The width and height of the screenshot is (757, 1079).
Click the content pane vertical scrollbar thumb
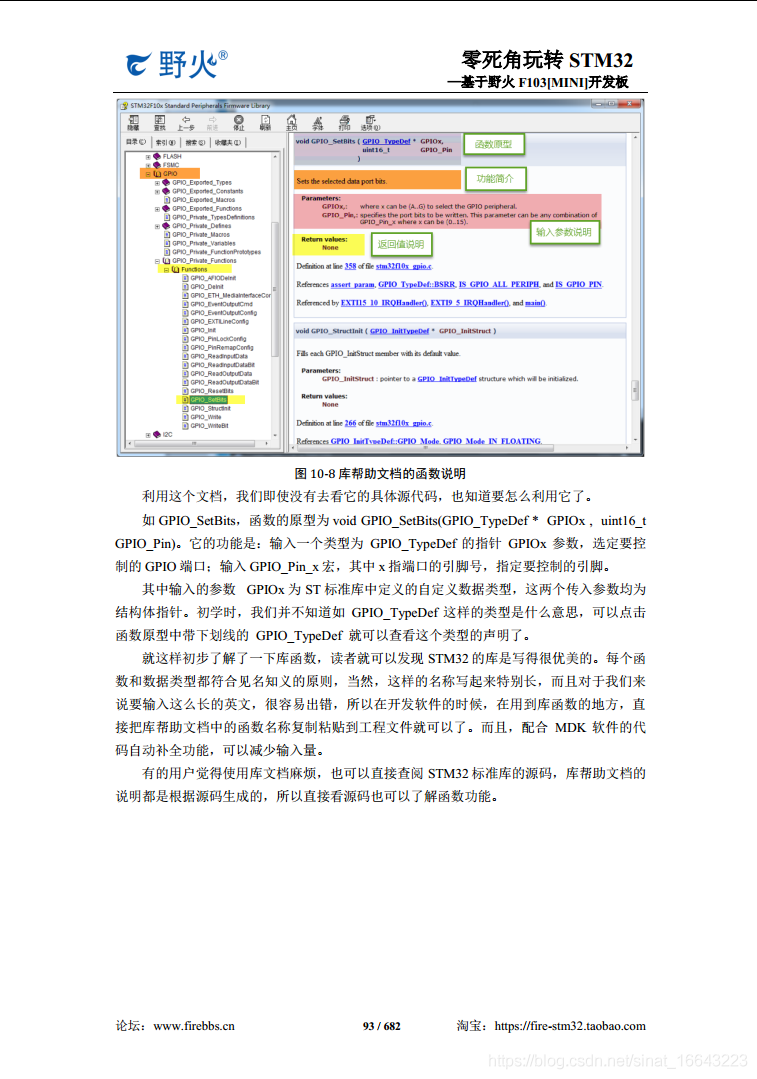(x=635, y=390)
